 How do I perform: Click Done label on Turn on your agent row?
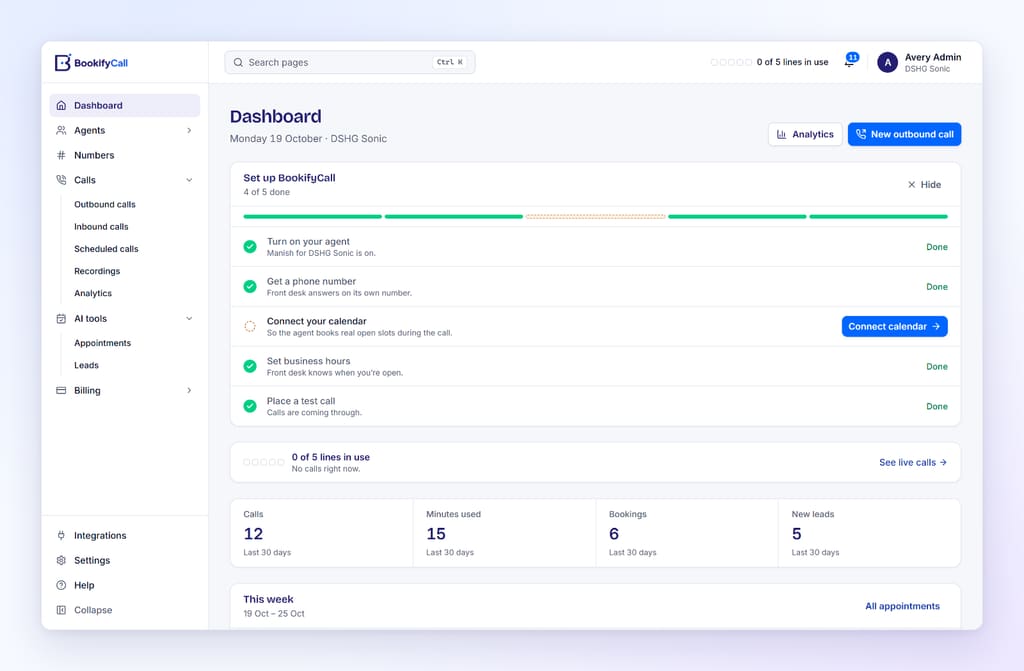(x=936, y=247)
